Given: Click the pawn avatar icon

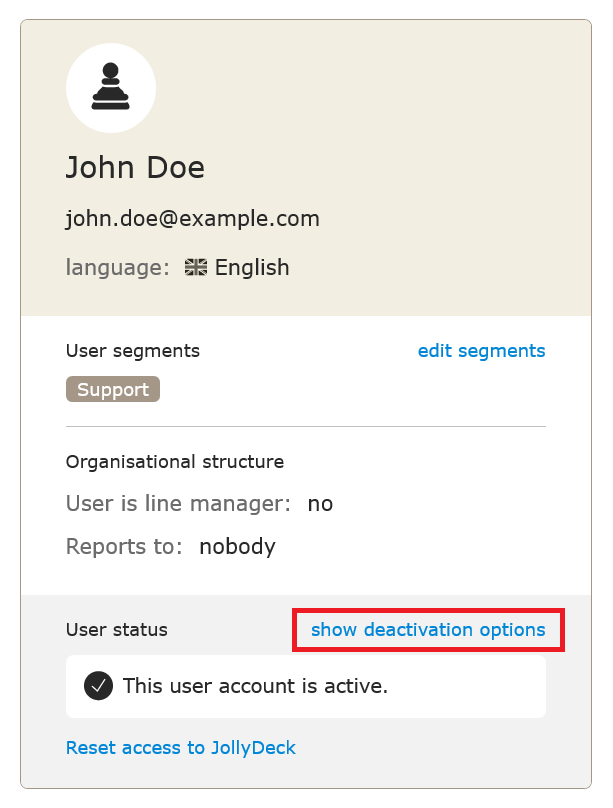Looking at the screenshot, I should click(x=111, y=88).
